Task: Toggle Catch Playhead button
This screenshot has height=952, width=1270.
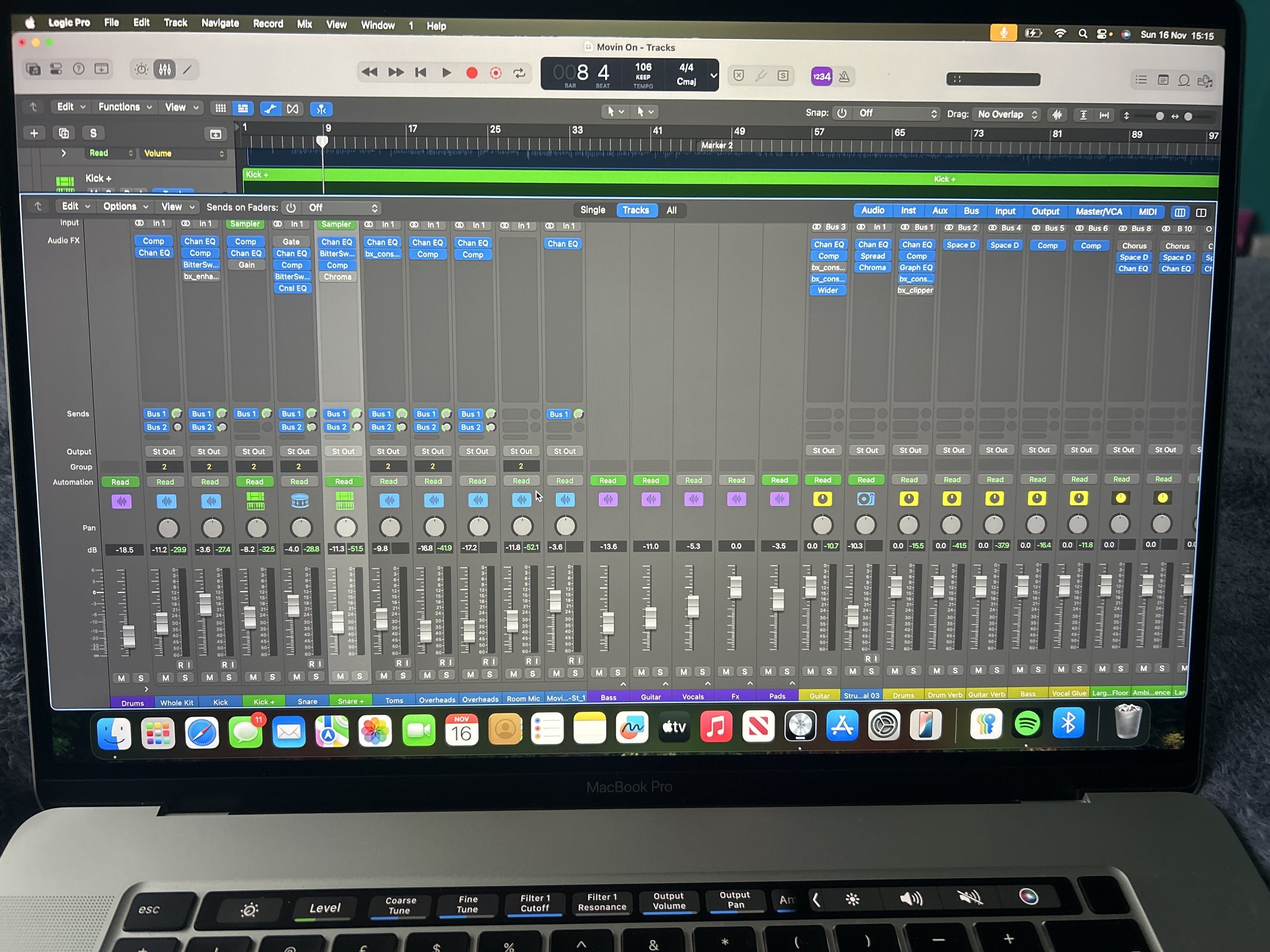Action: (322, 109)
